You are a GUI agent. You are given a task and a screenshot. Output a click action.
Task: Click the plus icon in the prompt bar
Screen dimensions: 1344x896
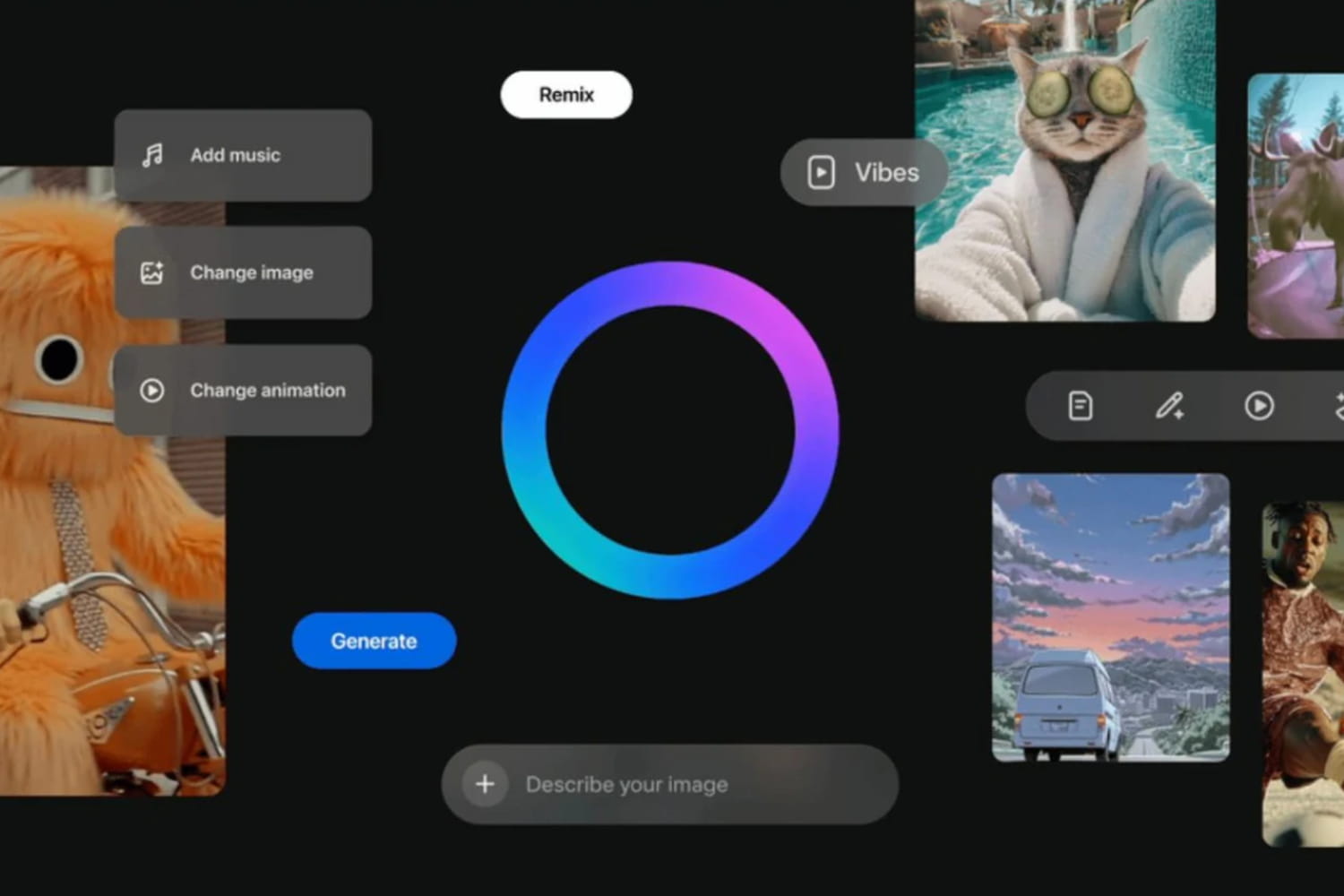(x=485, y=784)
